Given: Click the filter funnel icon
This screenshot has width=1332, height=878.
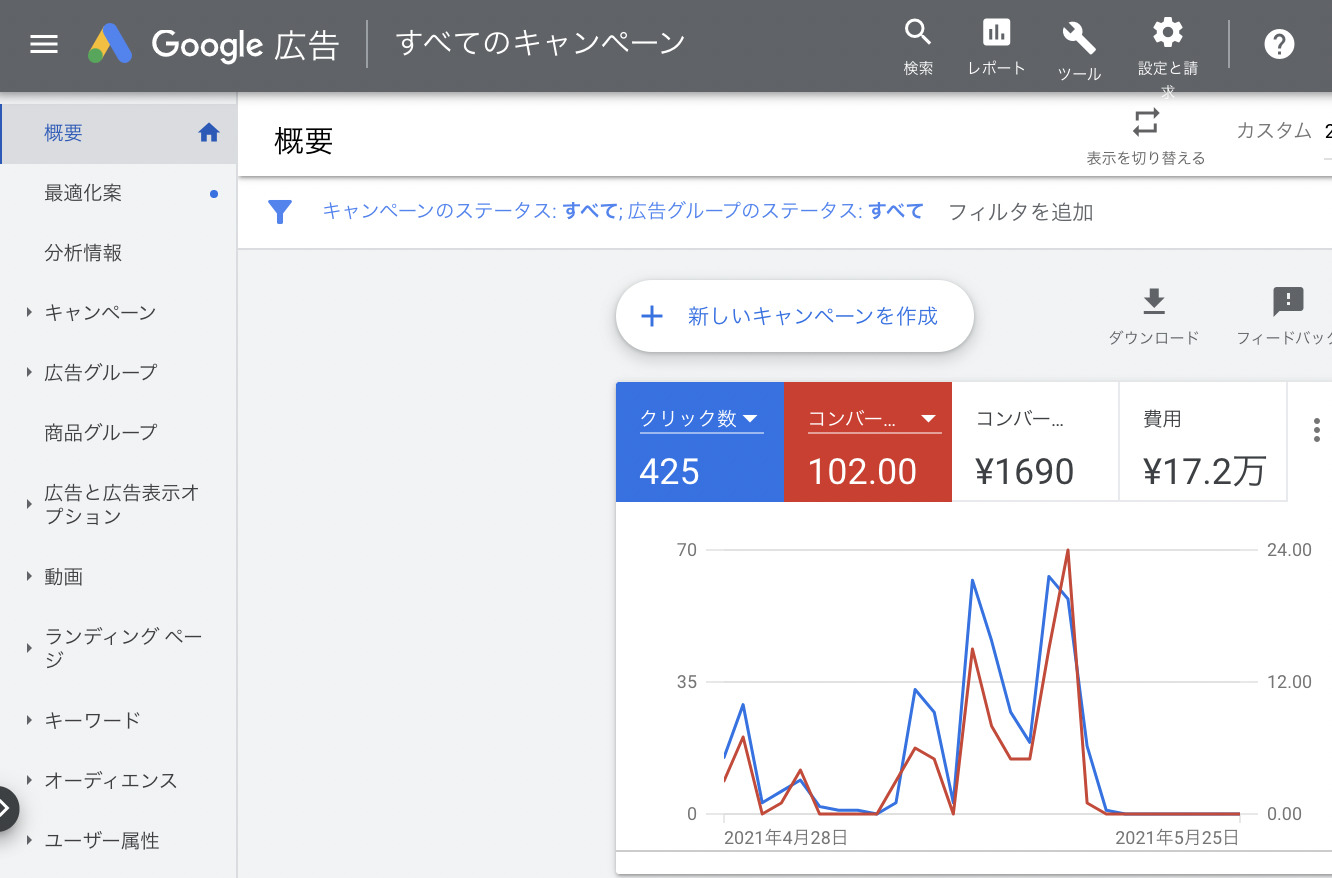Looking at the screenshot, I should coord(280,212).
